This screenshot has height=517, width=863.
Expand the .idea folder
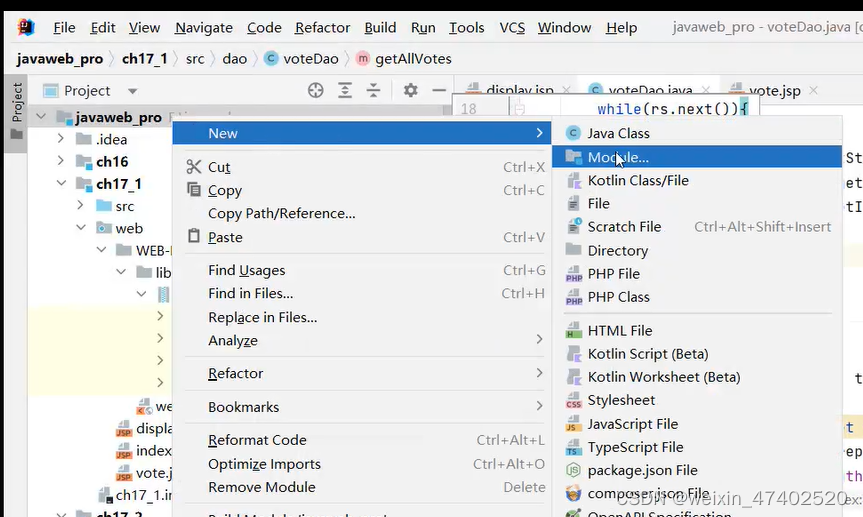tap(61, 139)
